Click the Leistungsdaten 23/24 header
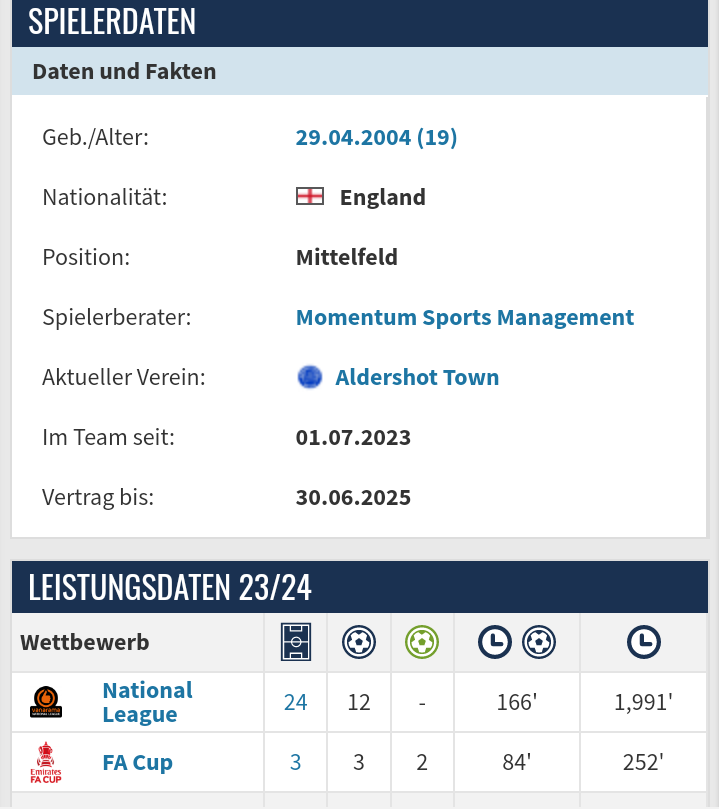Screen dimensions: 719x809 (360, 587)
